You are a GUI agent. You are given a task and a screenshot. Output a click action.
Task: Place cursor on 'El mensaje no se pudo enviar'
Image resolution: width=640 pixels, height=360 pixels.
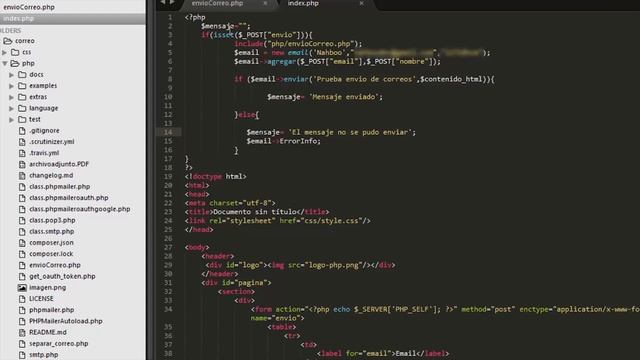pyautogui.click(x=350, y=132)
